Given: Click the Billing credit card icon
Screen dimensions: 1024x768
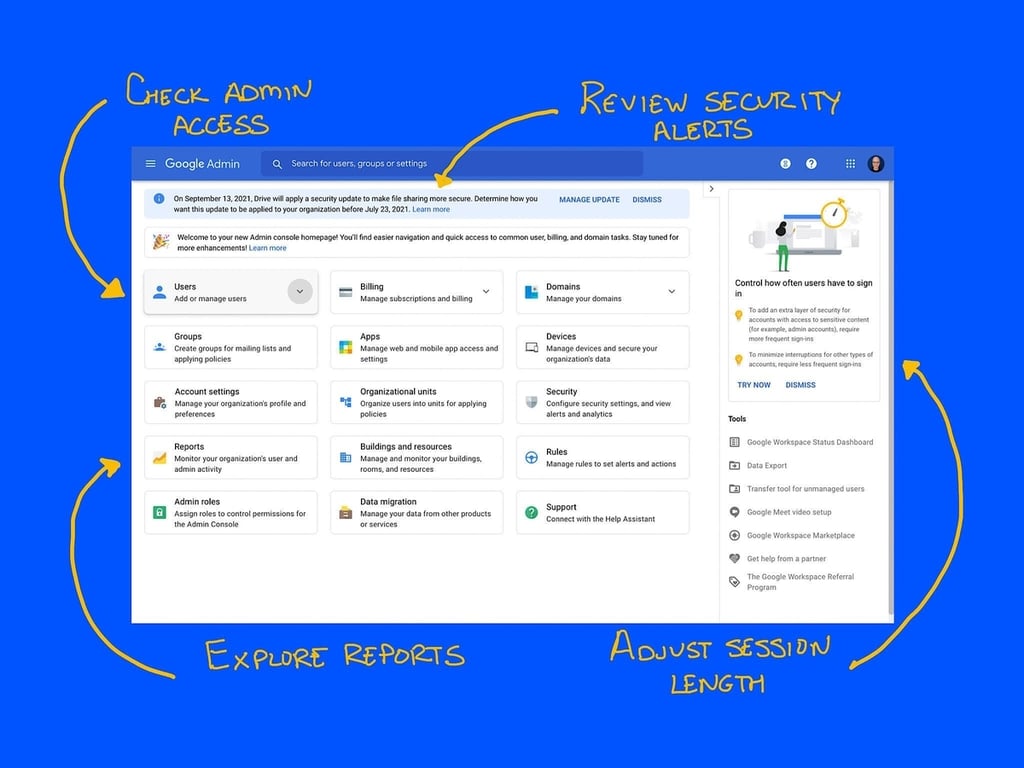Looking at the screenshot, I should (345, 292).
